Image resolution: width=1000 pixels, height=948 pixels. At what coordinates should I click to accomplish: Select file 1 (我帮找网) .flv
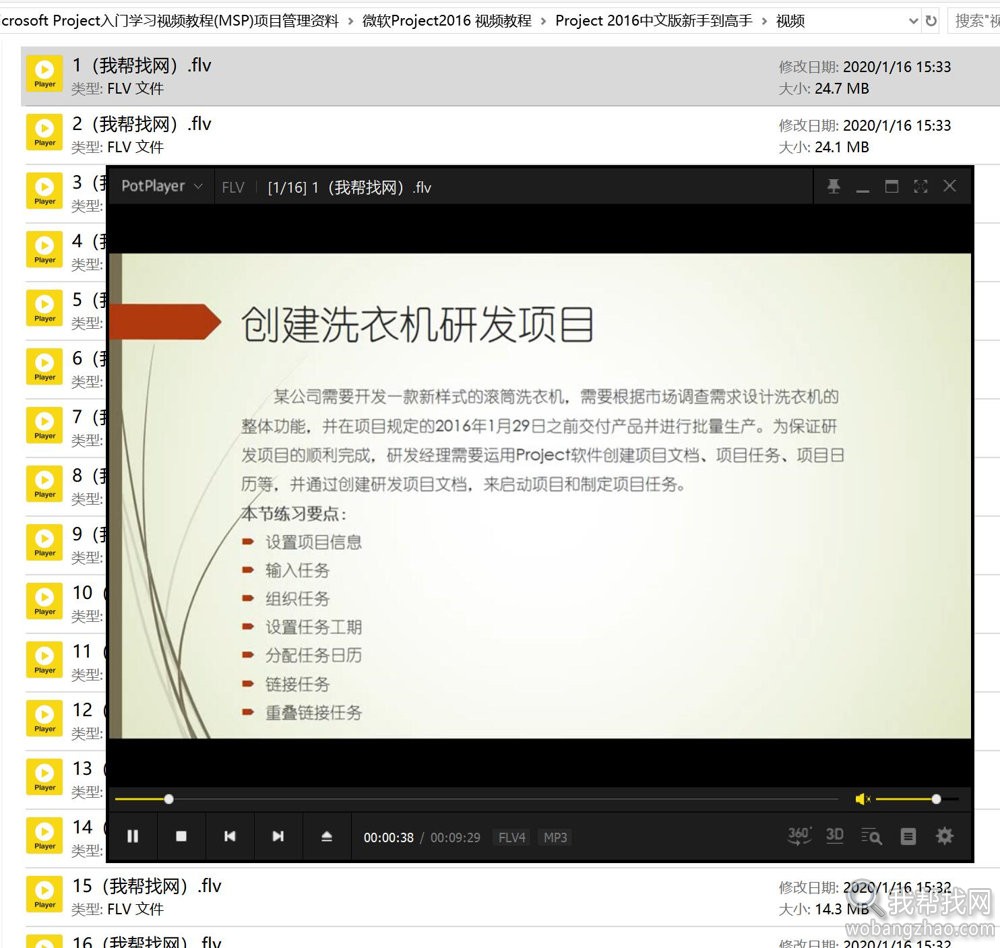[x=510, y=76]
